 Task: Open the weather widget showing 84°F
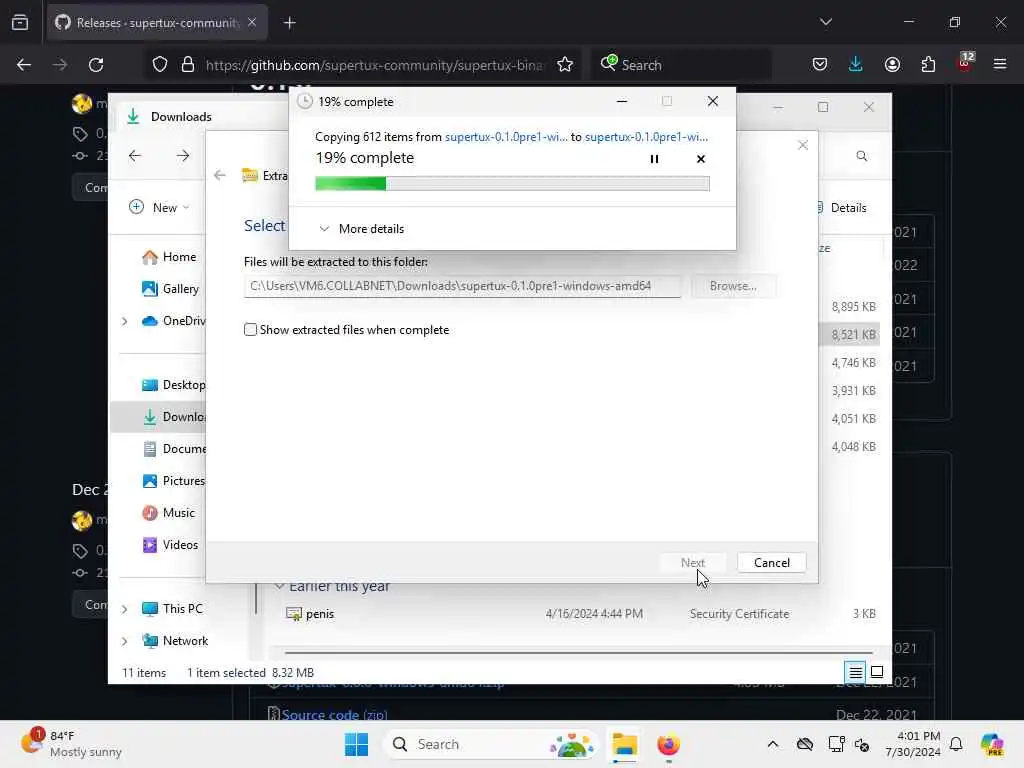[x=72, y=743]
